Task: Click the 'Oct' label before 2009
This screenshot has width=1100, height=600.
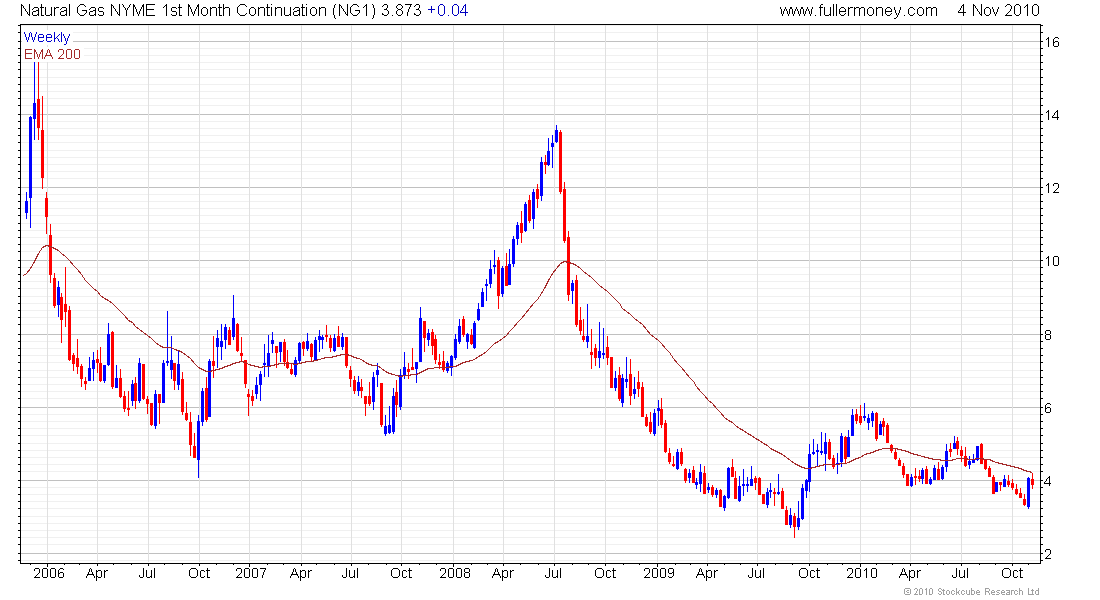Action: pos(605,573)
